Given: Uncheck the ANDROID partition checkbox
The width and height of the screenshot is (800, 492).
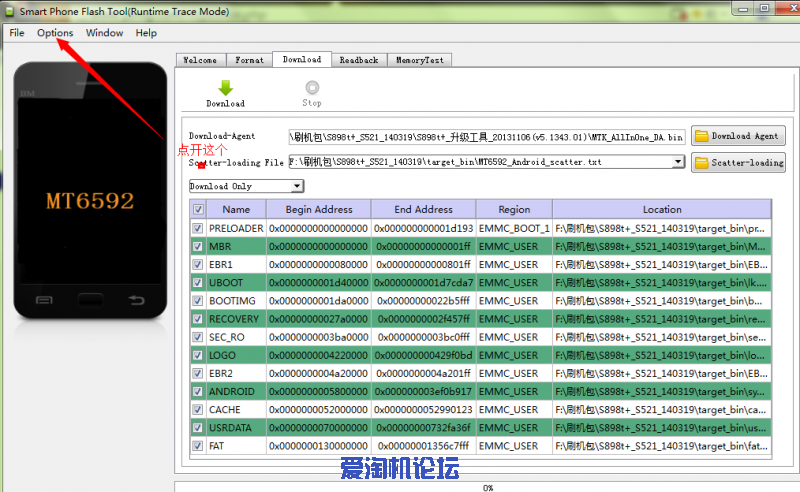Looking at the screenshot, I should (x=198, y=391).
